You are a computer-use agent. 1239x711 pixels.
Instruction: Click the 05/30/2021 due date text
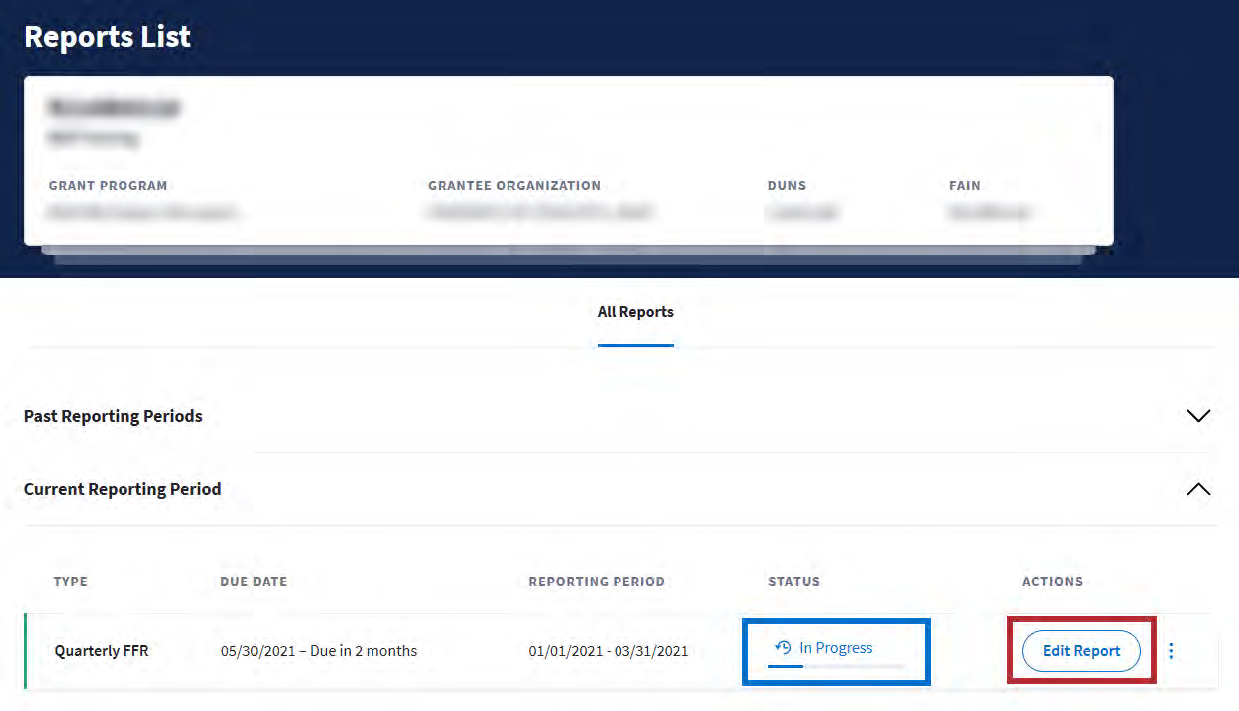tap(318, 651)
